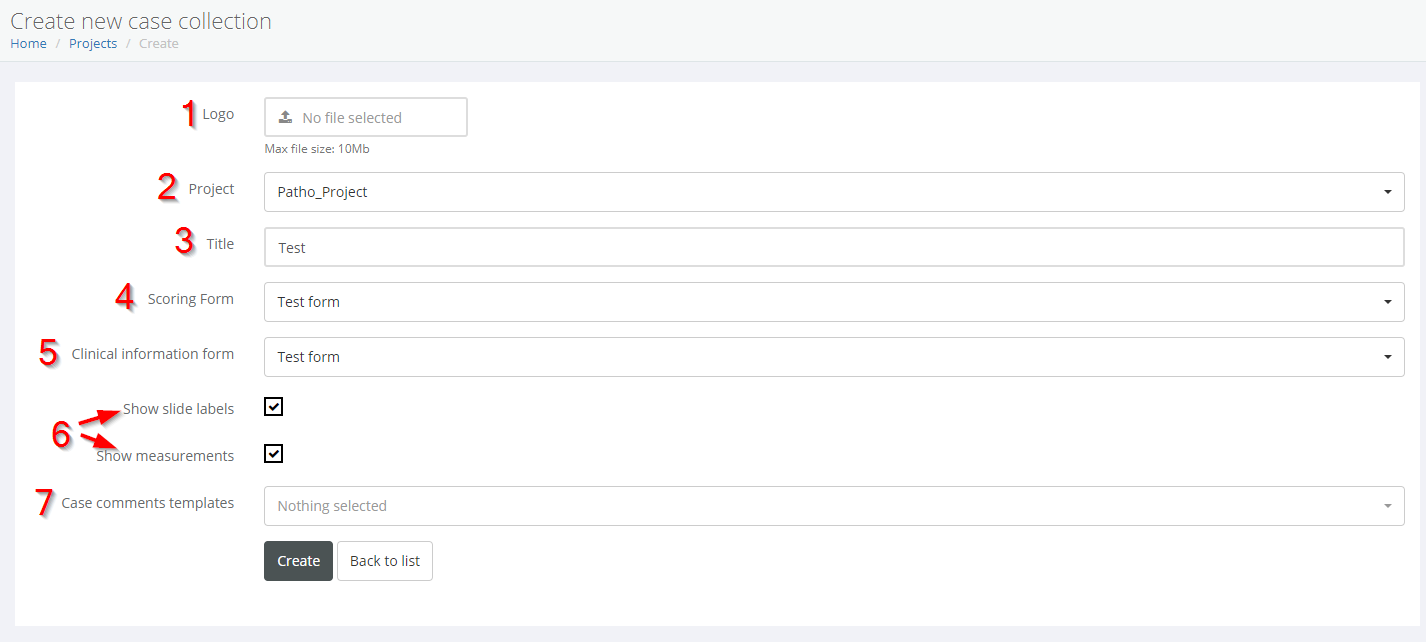Click the upload icon in the Logo field
Viewport: 1426px width, 642px height.
tap(285, 117)
